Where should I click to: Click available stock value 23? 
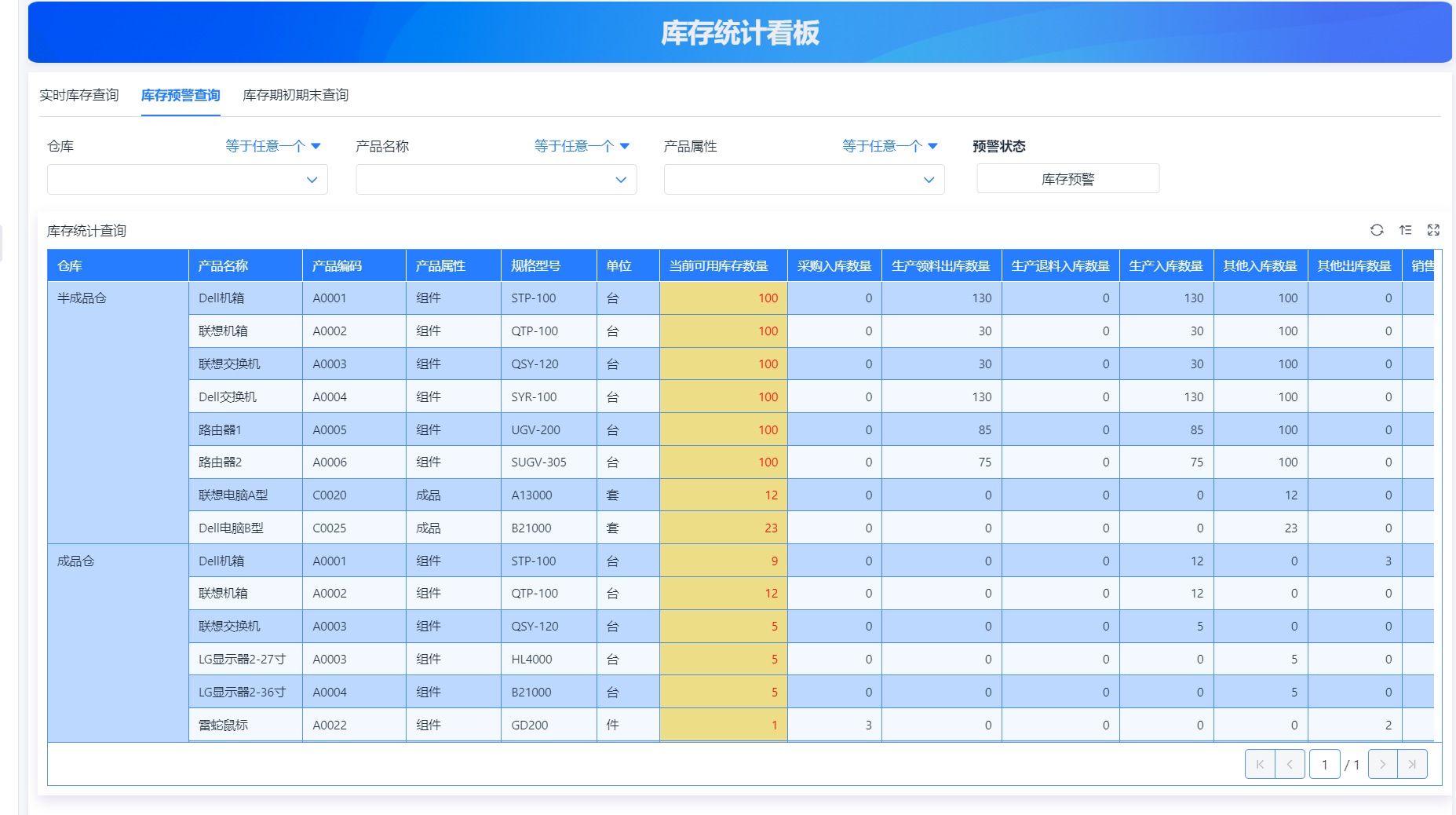click(x=771, y=528)
